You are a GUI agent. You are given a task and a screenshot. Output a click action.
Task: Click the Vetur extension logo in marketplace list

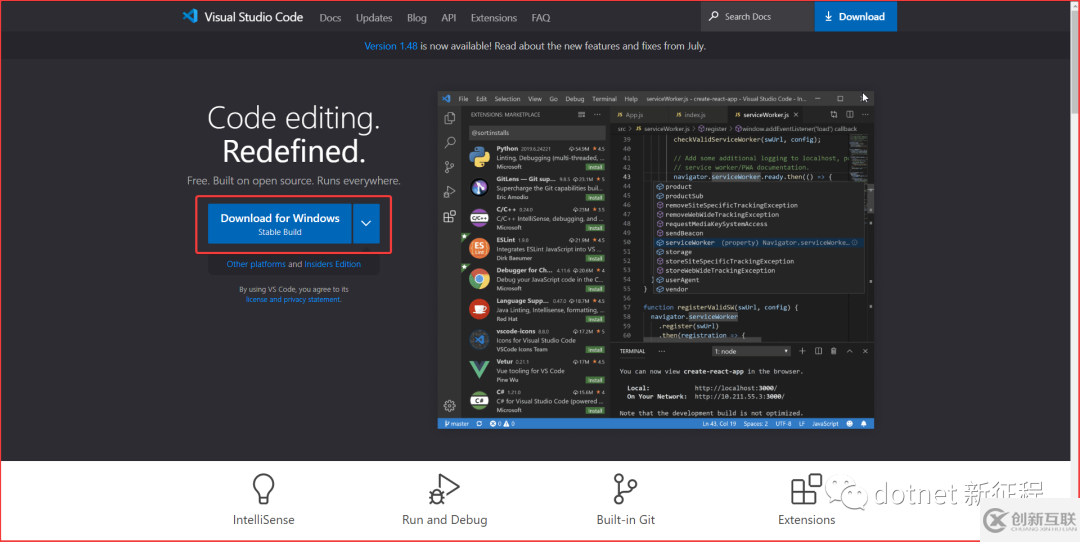(x=479, y=370)
